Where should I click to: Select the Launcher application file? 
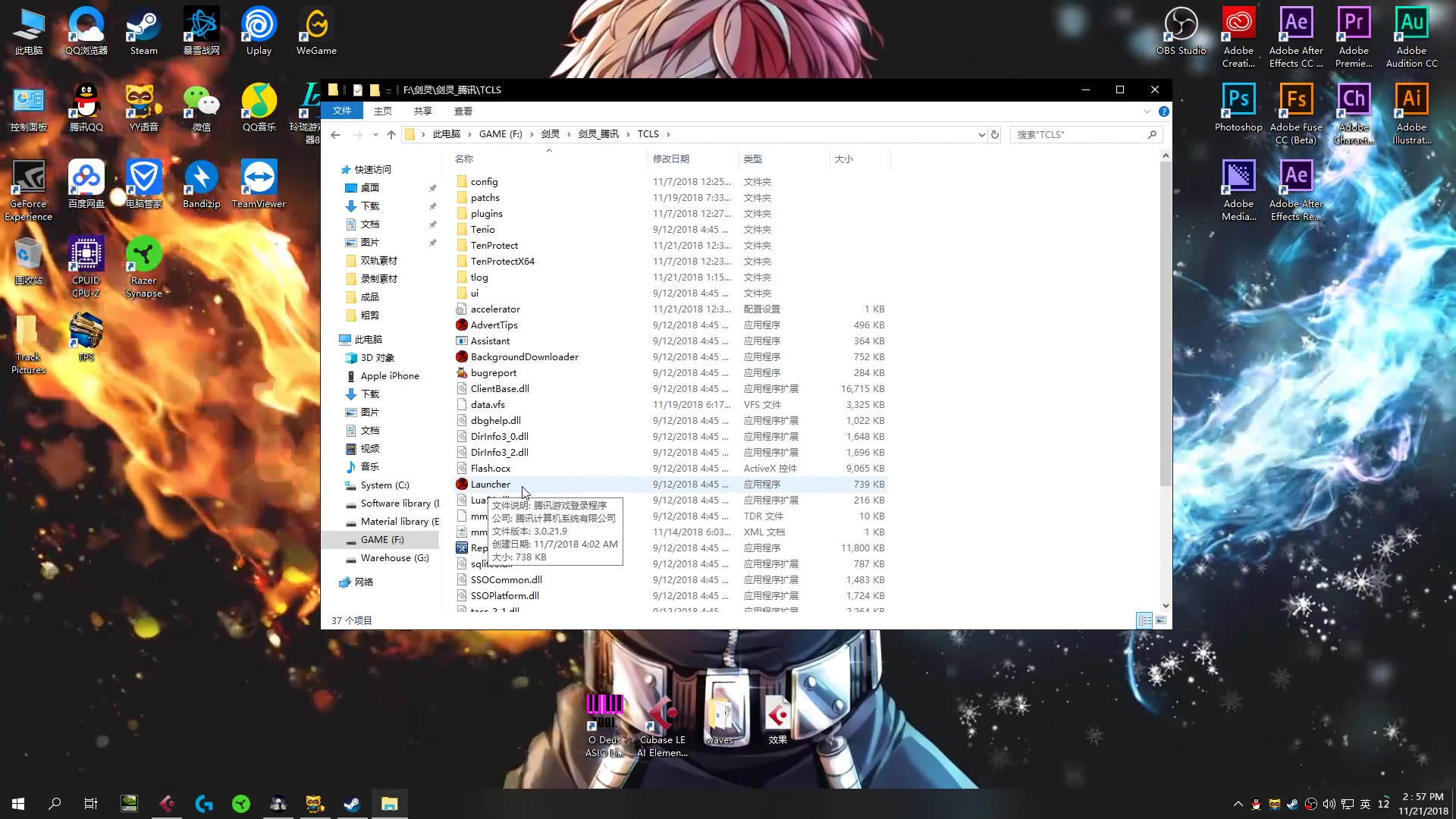(490, 484)
